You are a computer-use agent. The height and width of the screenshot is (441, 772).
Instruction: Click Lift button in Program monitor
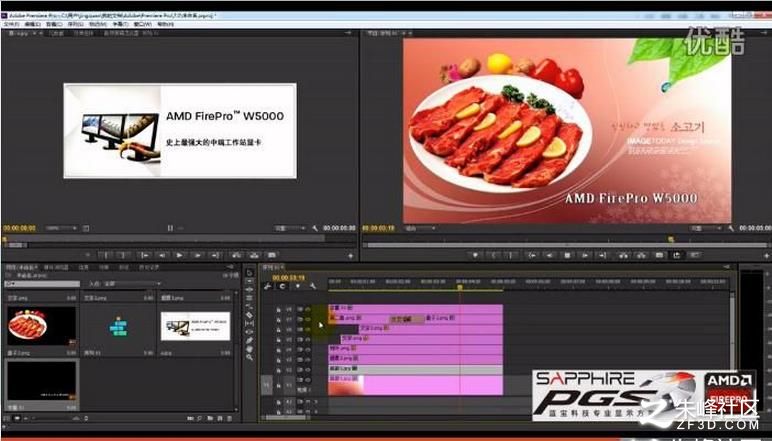coord(623,255)
